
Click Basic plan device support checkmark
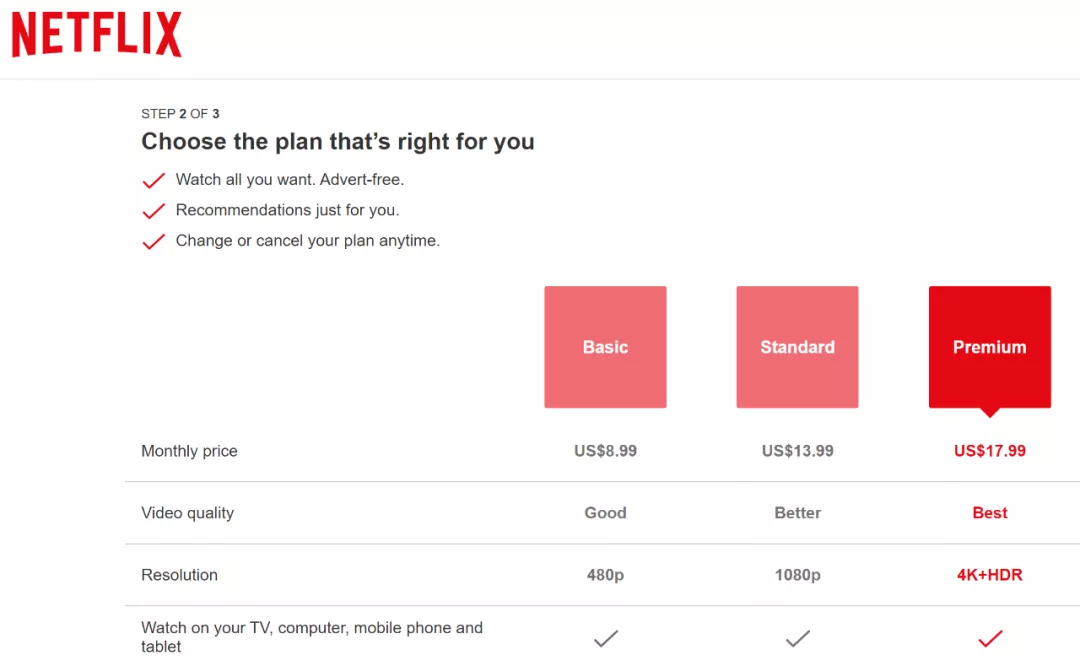(605, 638)
